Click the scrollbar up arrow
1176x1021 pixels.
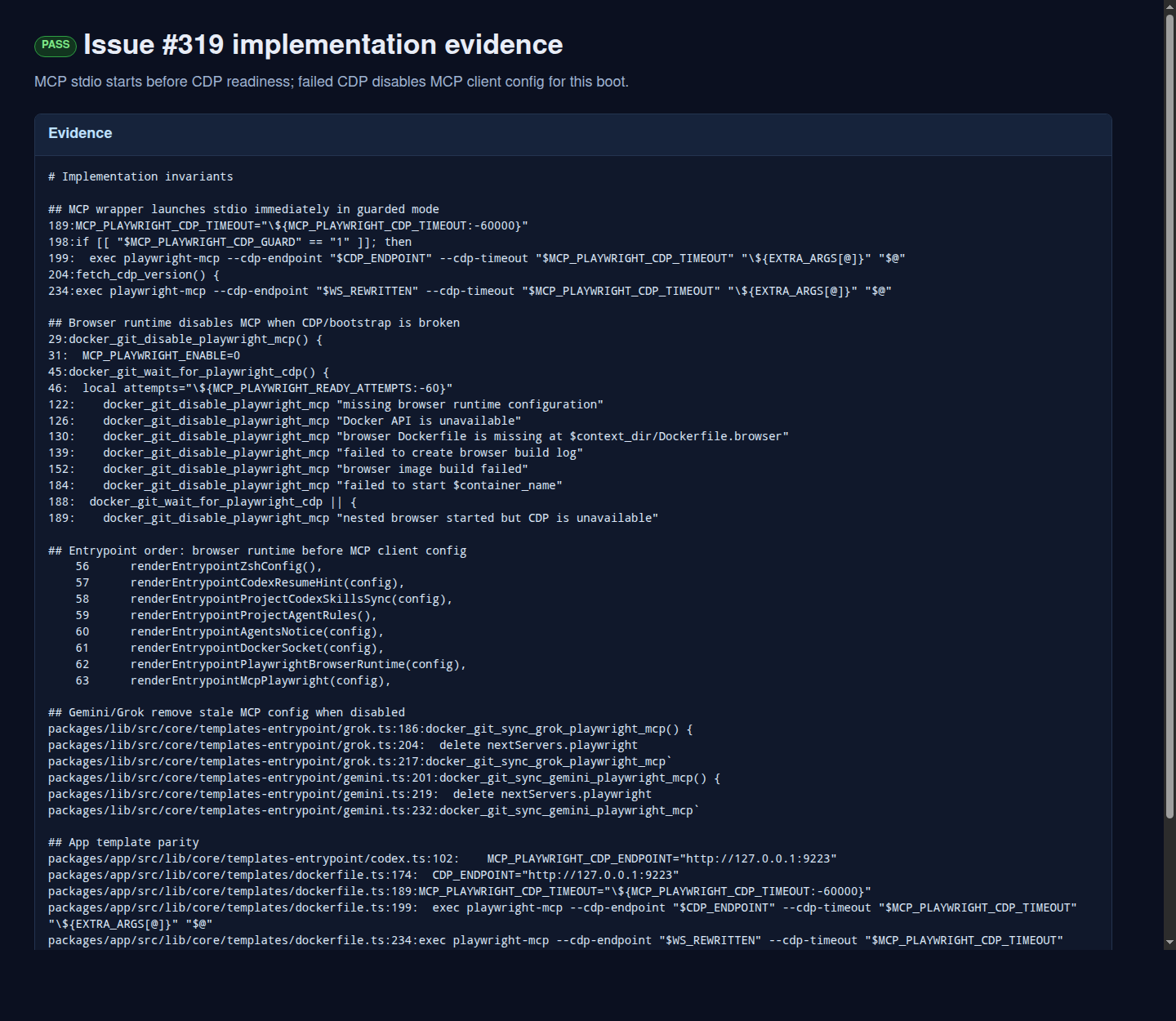[x=1169, y=7]
